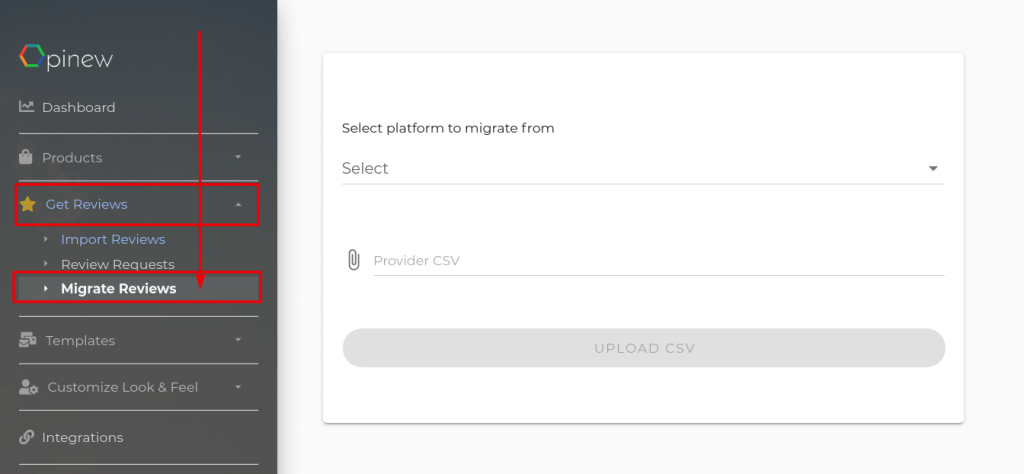Image resolution: width=1024 pixels, height=474 pixels.
Task: Click the Dashboard chart icon
Action: click(x=26, y=106)
